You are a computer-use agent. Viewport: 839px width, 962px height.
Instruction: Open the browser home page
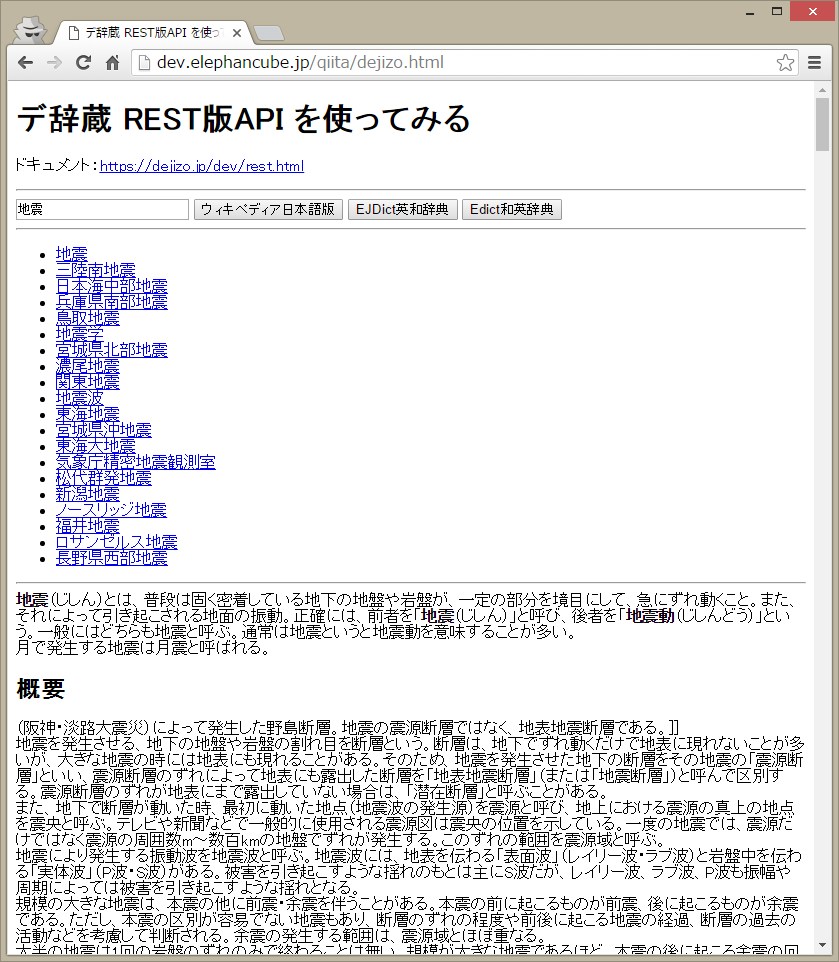(x=112, y=61)
